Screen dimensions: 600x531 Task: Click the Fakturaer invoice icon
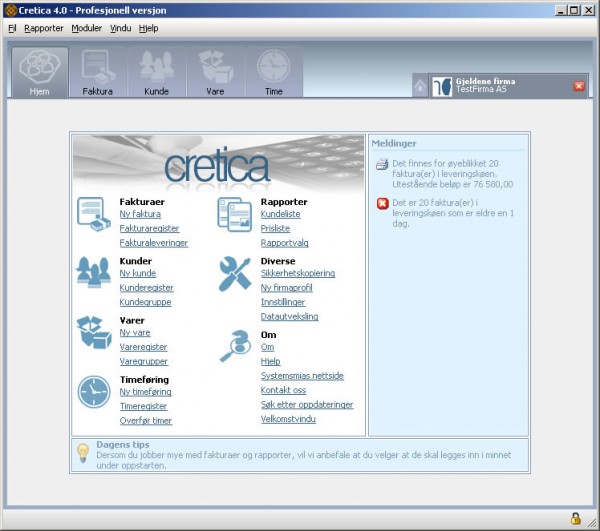tap(94, 214)
